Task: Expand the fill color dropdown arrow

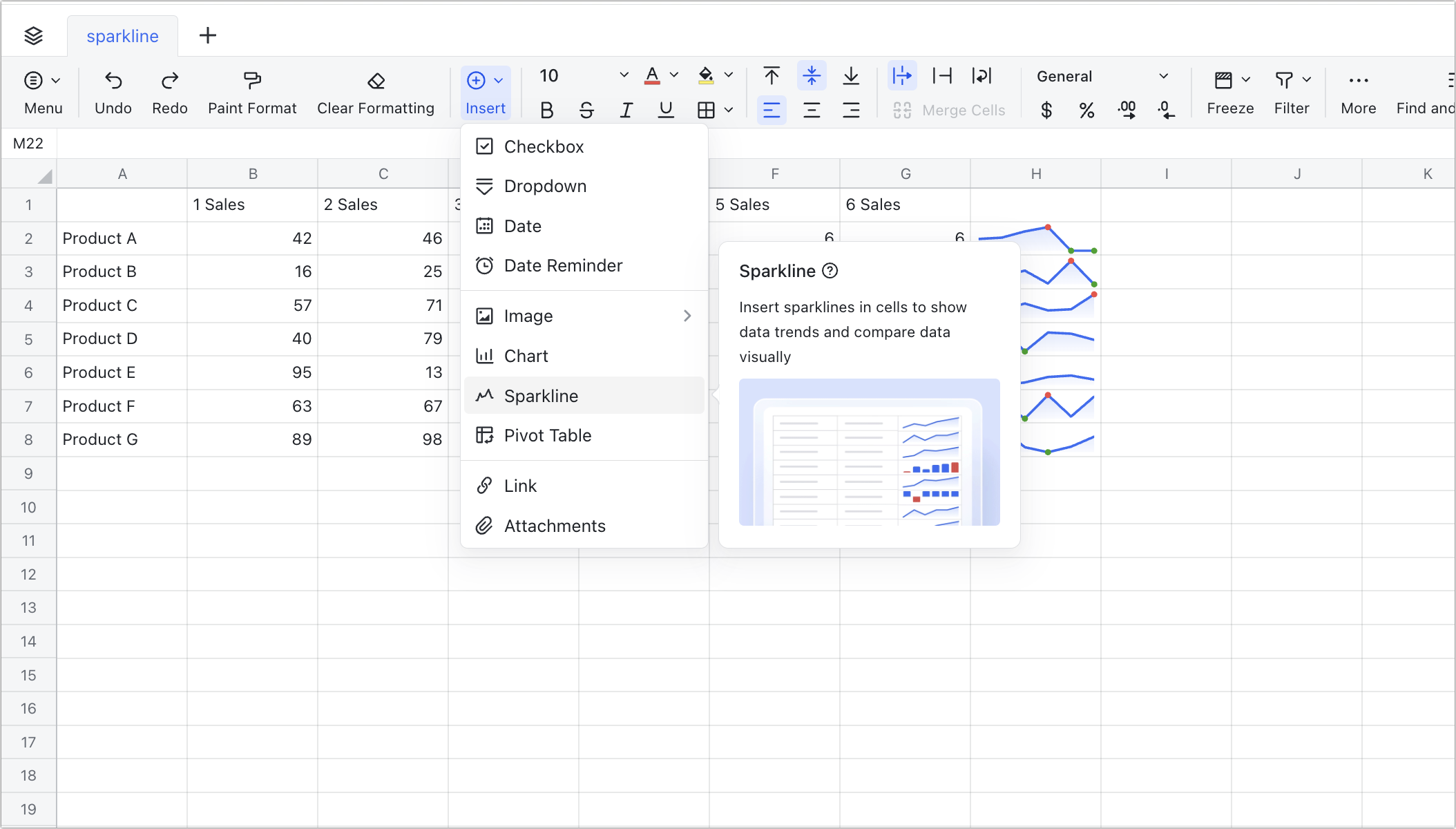Action: [729, 75]
